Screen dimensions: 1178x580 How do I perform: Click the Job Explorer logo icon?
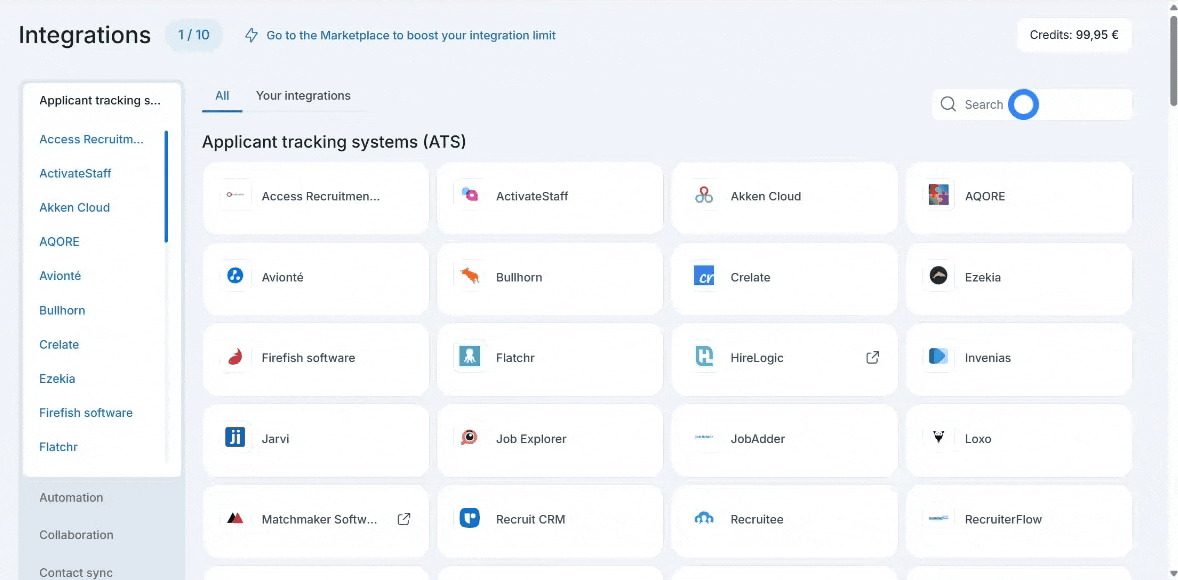(x=470, y=438)
